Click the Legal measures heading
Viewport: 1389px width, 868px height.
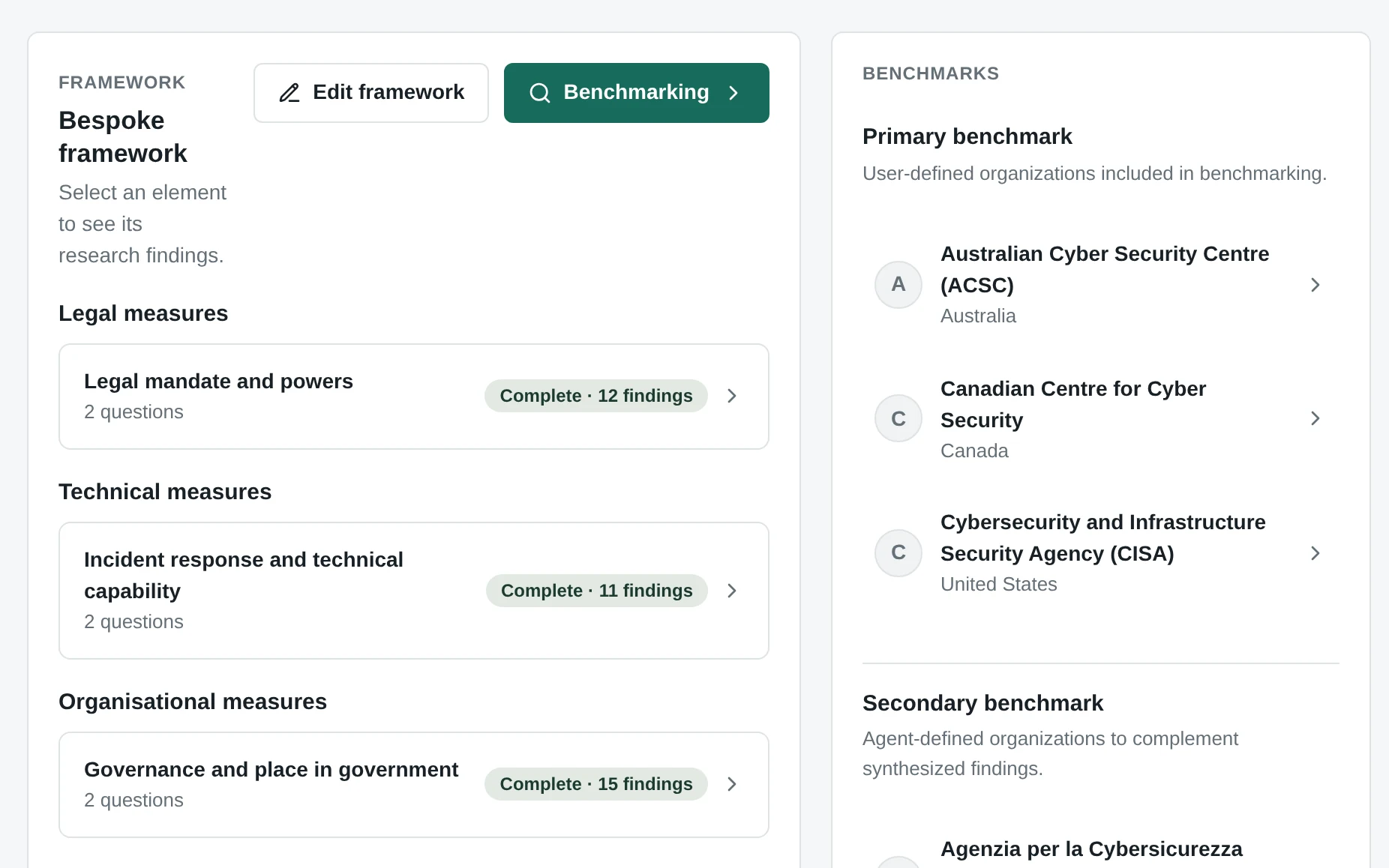(x=143, y=313)
